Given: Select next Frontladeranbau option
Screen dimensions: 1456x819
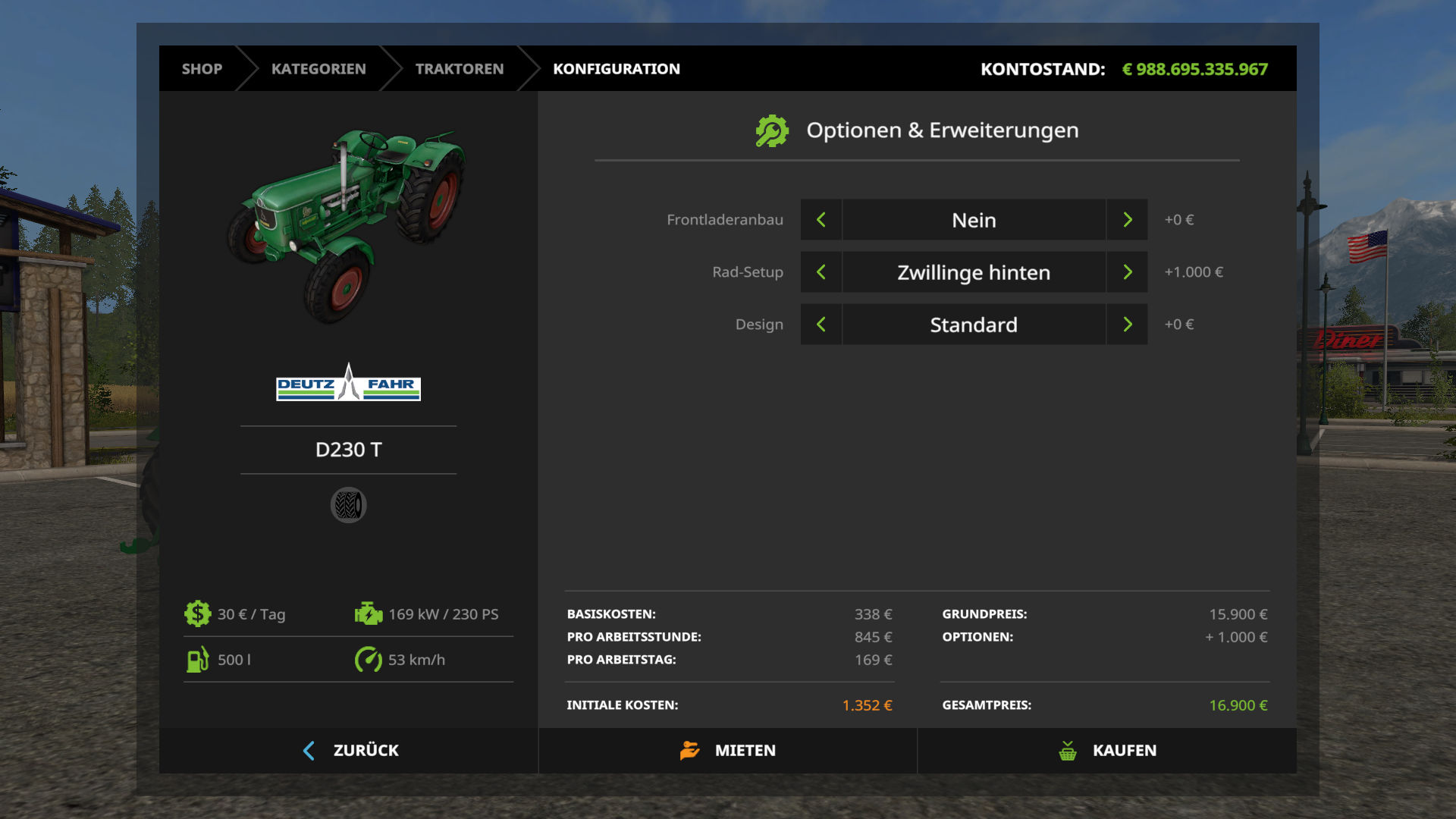Looking at the screenshot, I should [x=1127, y=220].
